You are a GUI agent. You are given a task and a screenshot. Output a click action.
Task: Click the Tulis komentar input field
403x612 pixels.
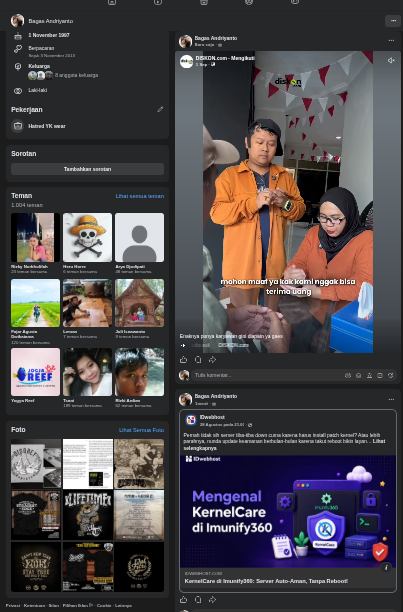267,375
